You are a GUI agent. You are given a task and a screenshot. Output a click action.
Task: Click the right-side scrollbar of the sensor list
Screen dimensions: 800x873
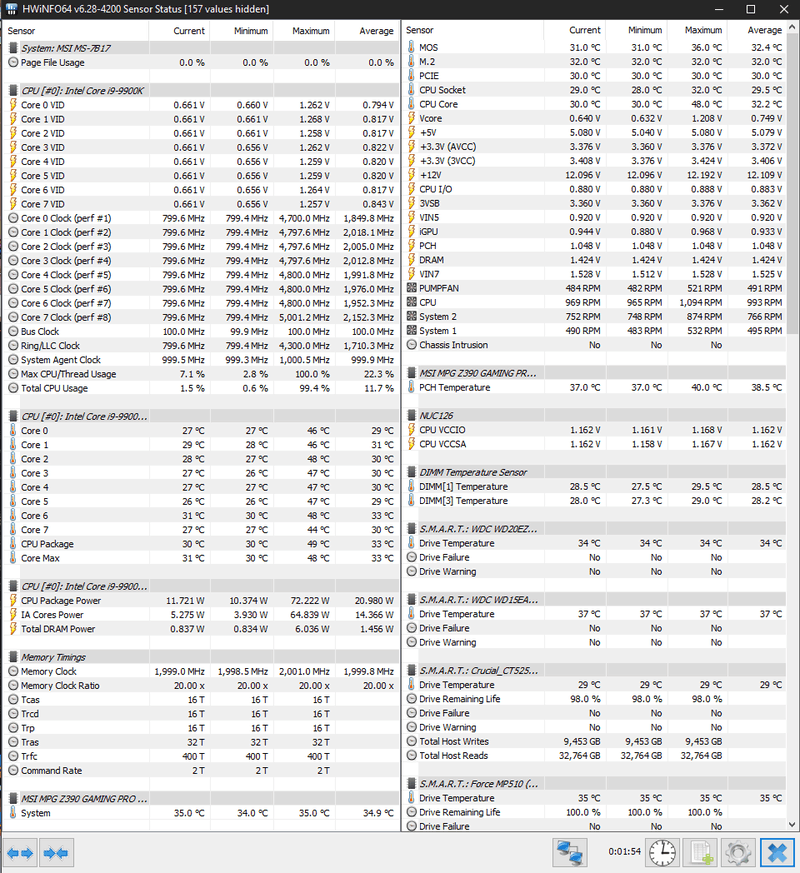click(794, 400)
